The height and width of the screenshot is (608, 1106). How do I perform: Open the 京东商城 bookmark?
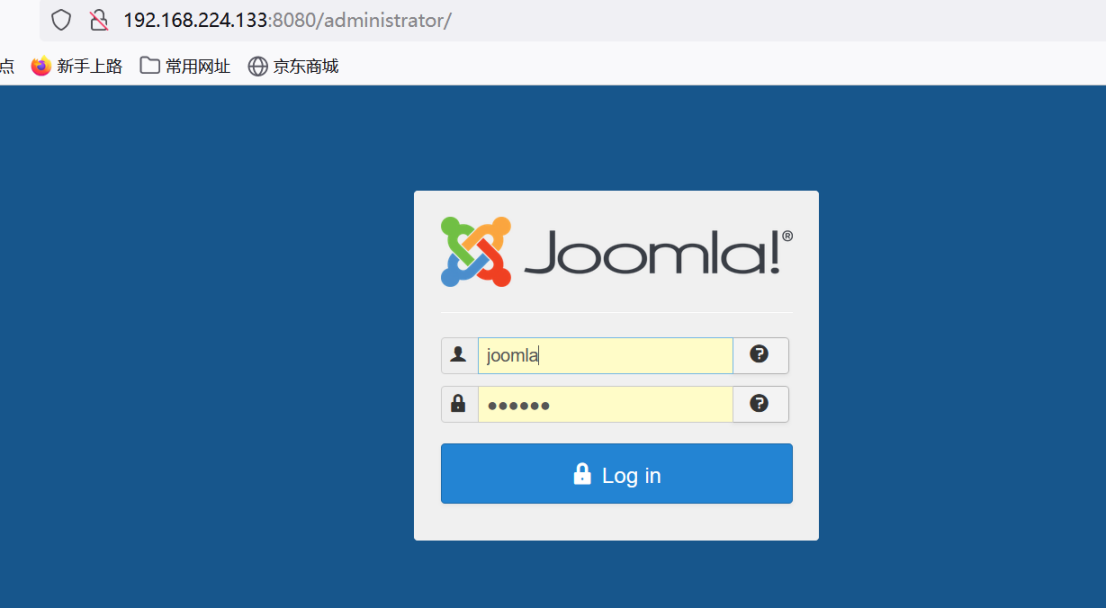293,66
